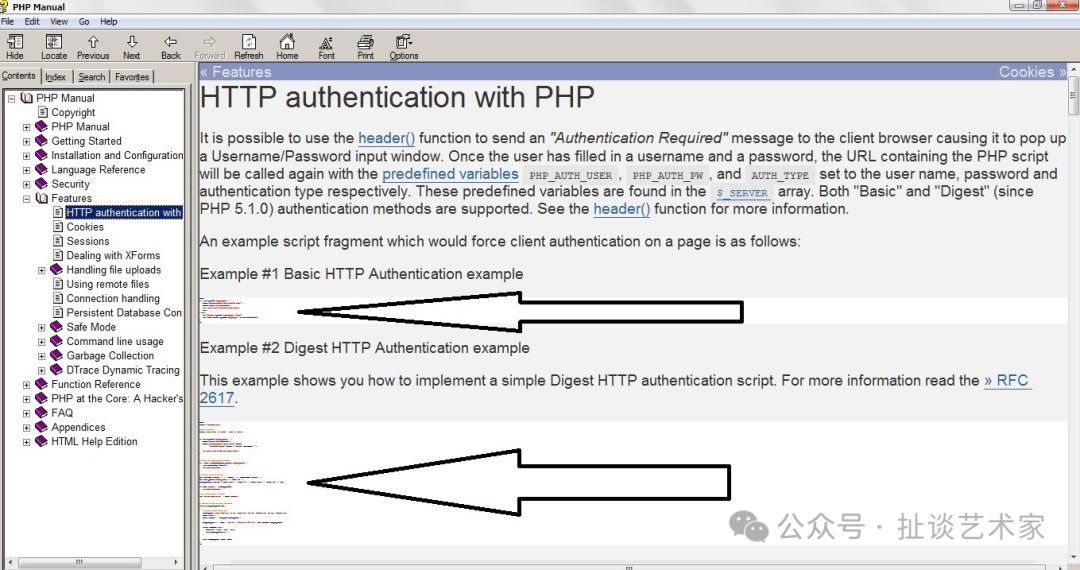Open the Go menu
The height and width of the screenshot is (570, 1080).
[84, 21]
